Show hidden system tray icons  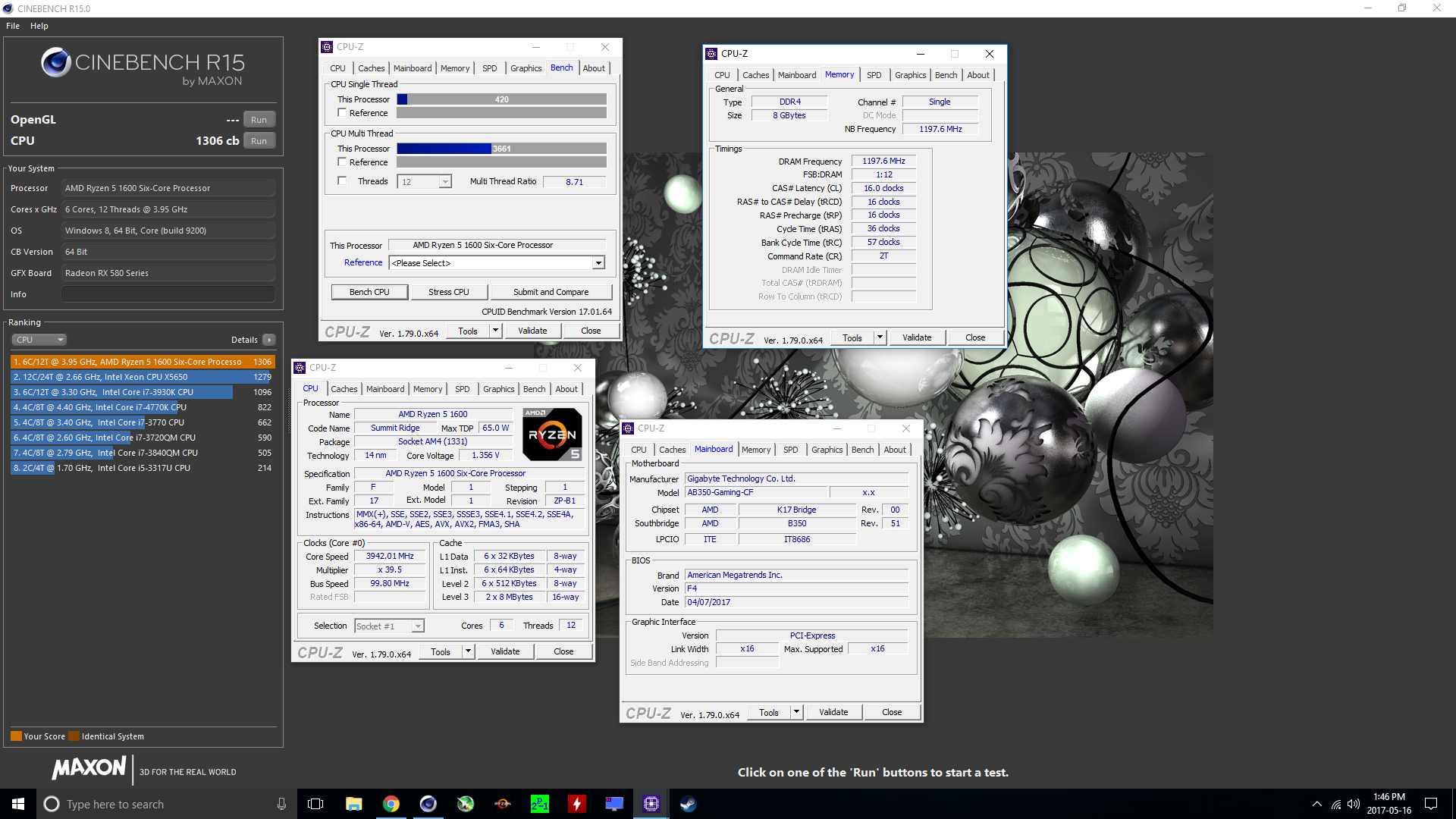pos(1317,804)
